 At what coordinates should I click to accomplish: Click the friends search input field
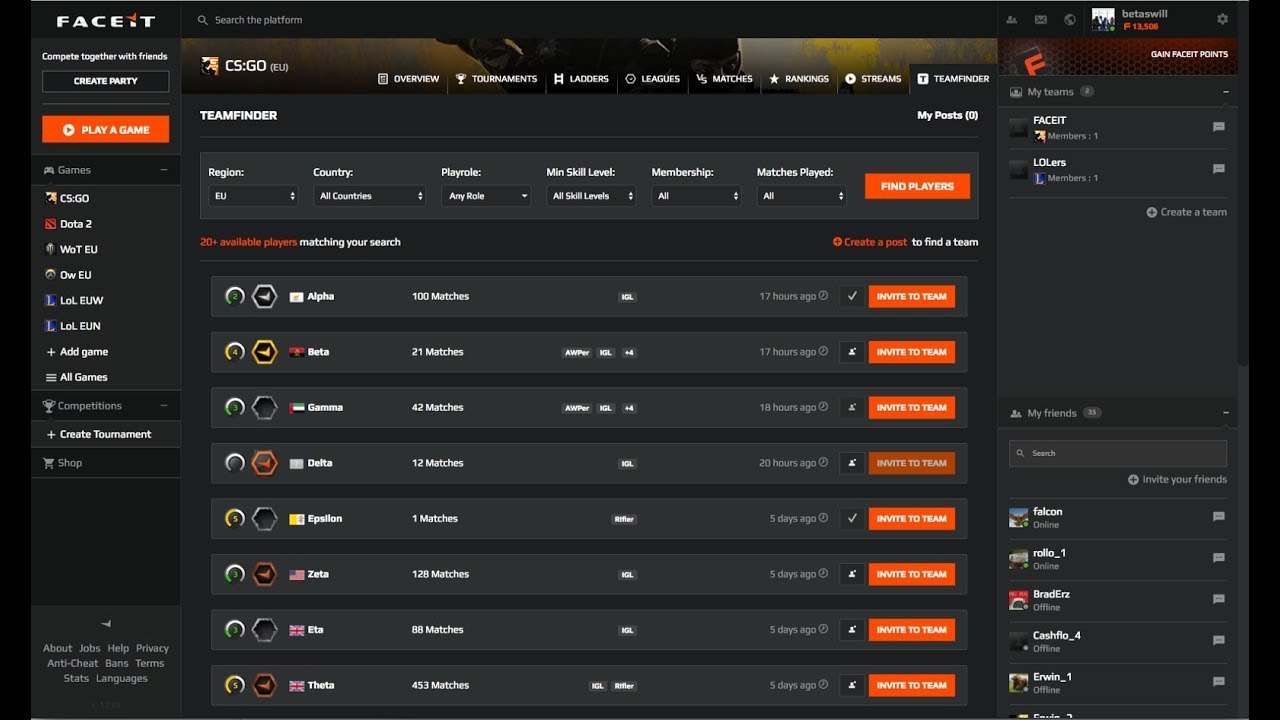pos(1118,453)
